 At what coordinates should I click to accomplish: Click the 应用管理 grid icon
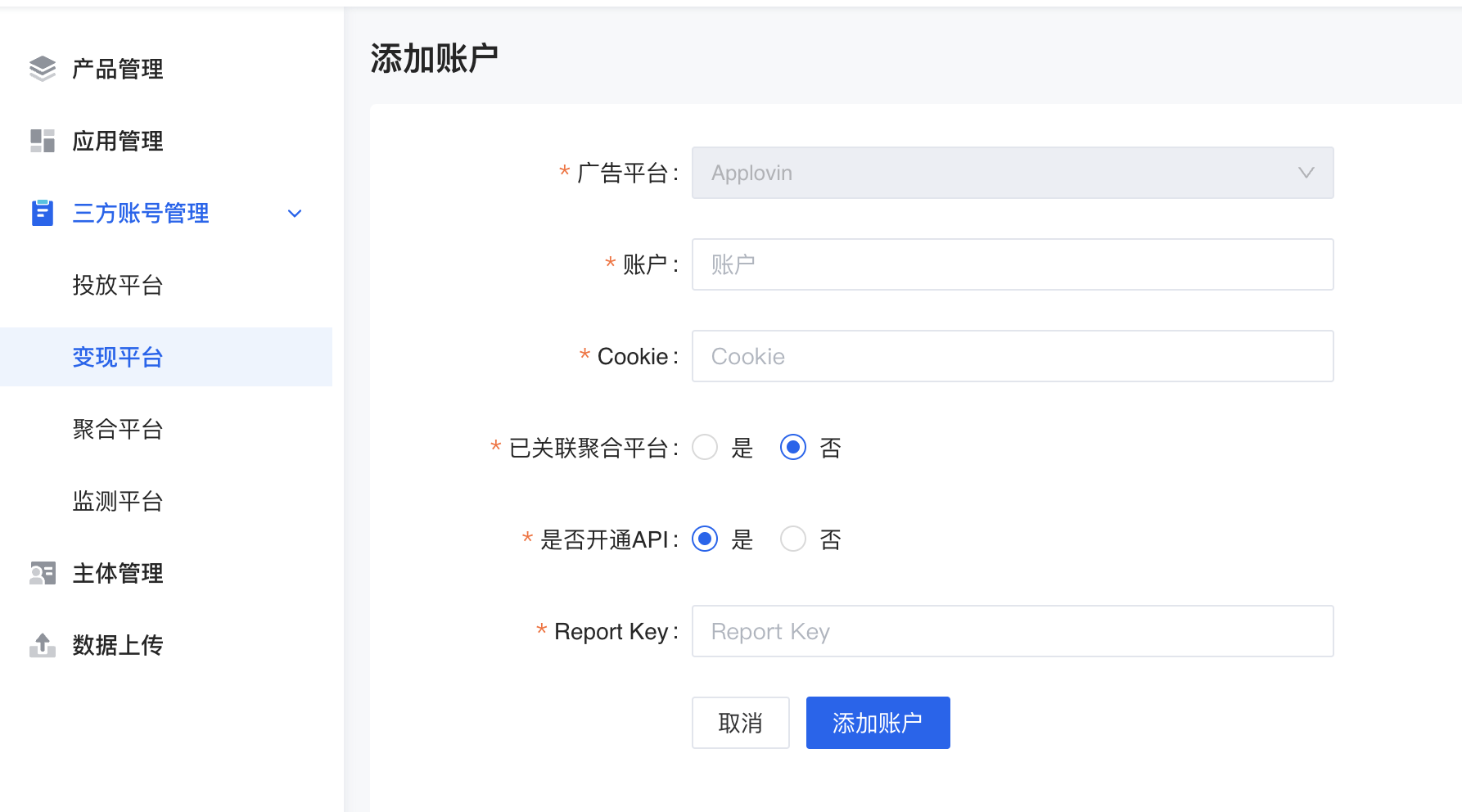[x=42, y=141]
